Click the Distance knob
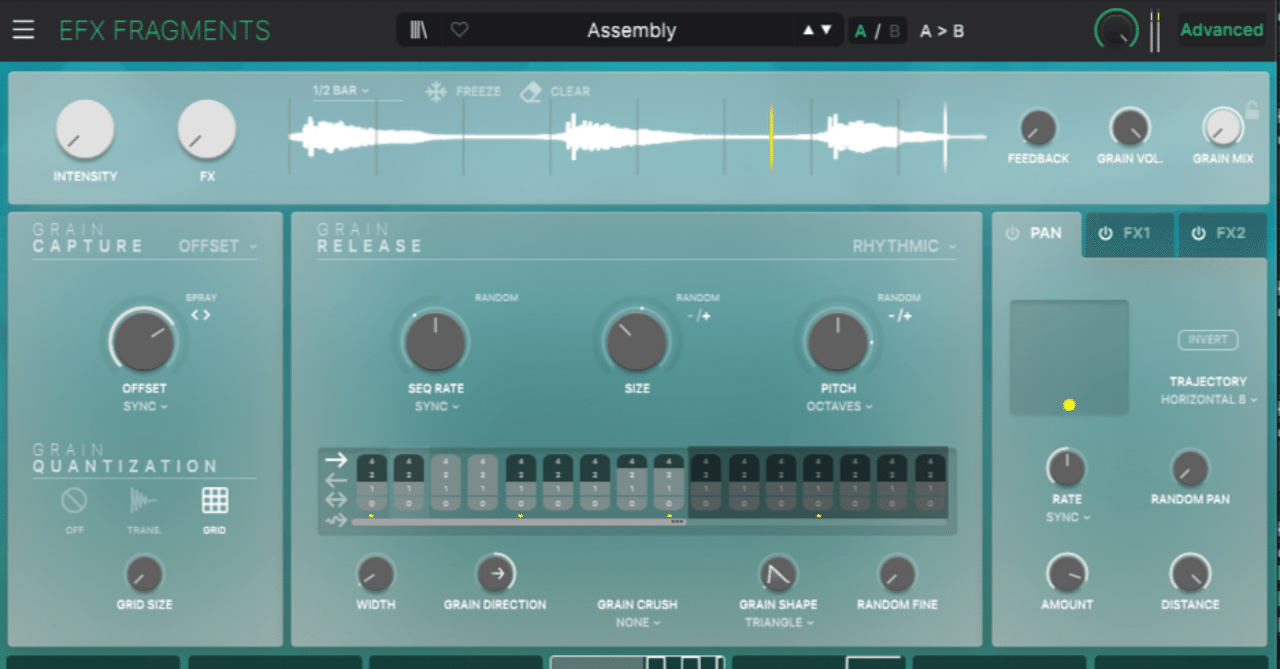The width and height of the screenshot is (1280, 669). pyautogui.click(x=1190, y=573)
